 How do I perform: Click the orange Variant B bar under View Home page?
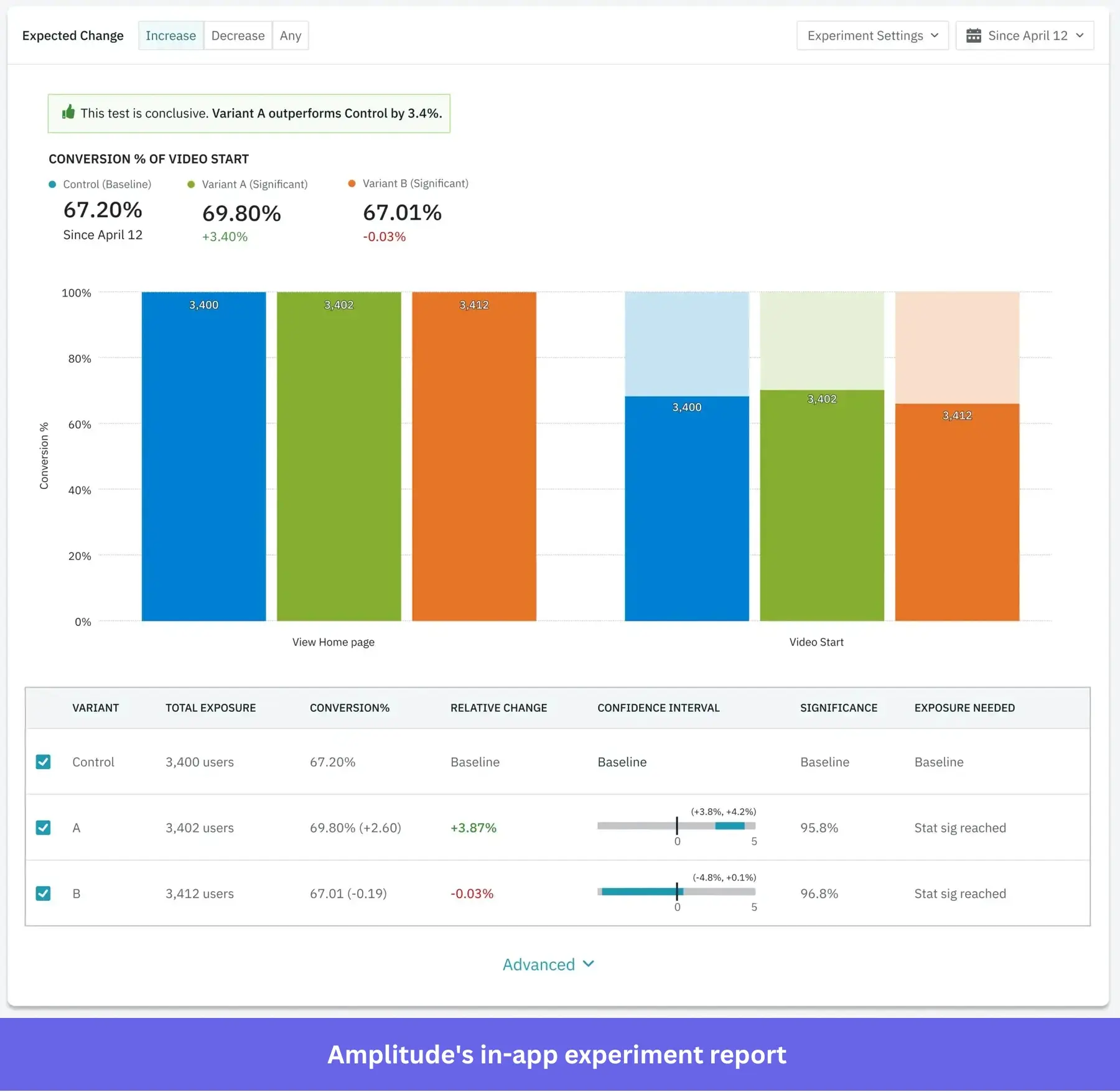tap(473, 454)
